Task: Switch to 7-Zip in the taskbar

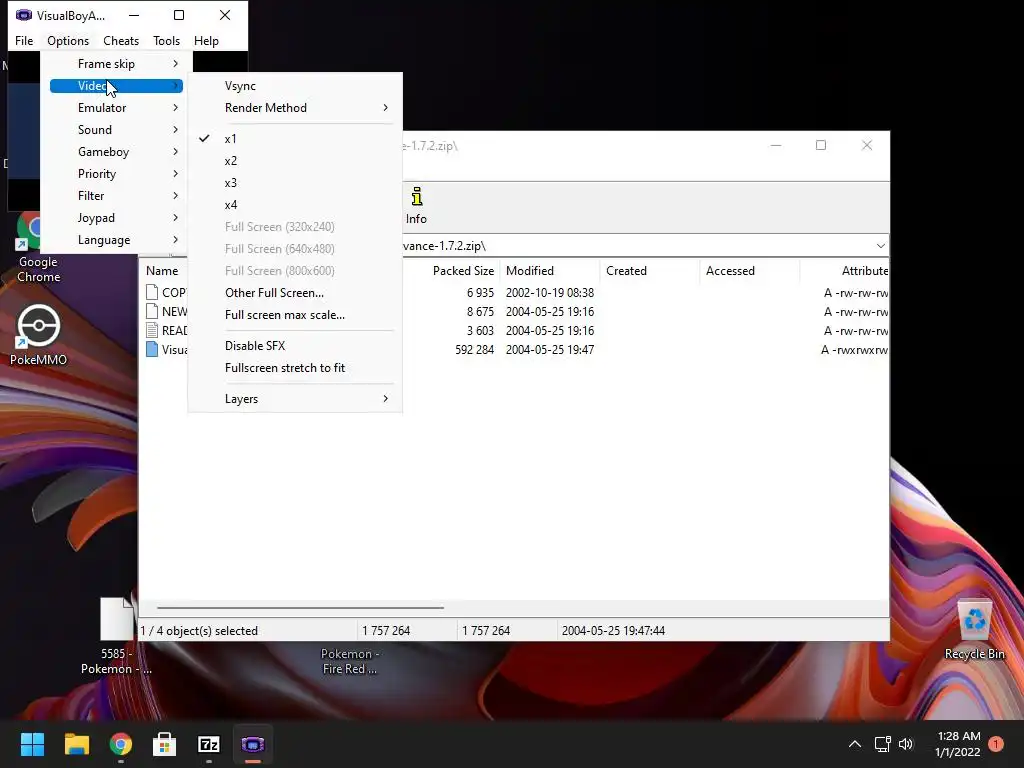Action: click(x=209, y=744)
